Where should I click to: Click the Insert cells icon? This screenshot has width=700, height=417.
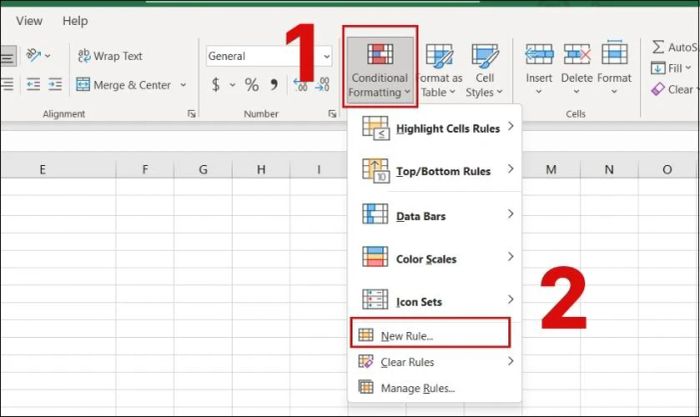[539, 54]
